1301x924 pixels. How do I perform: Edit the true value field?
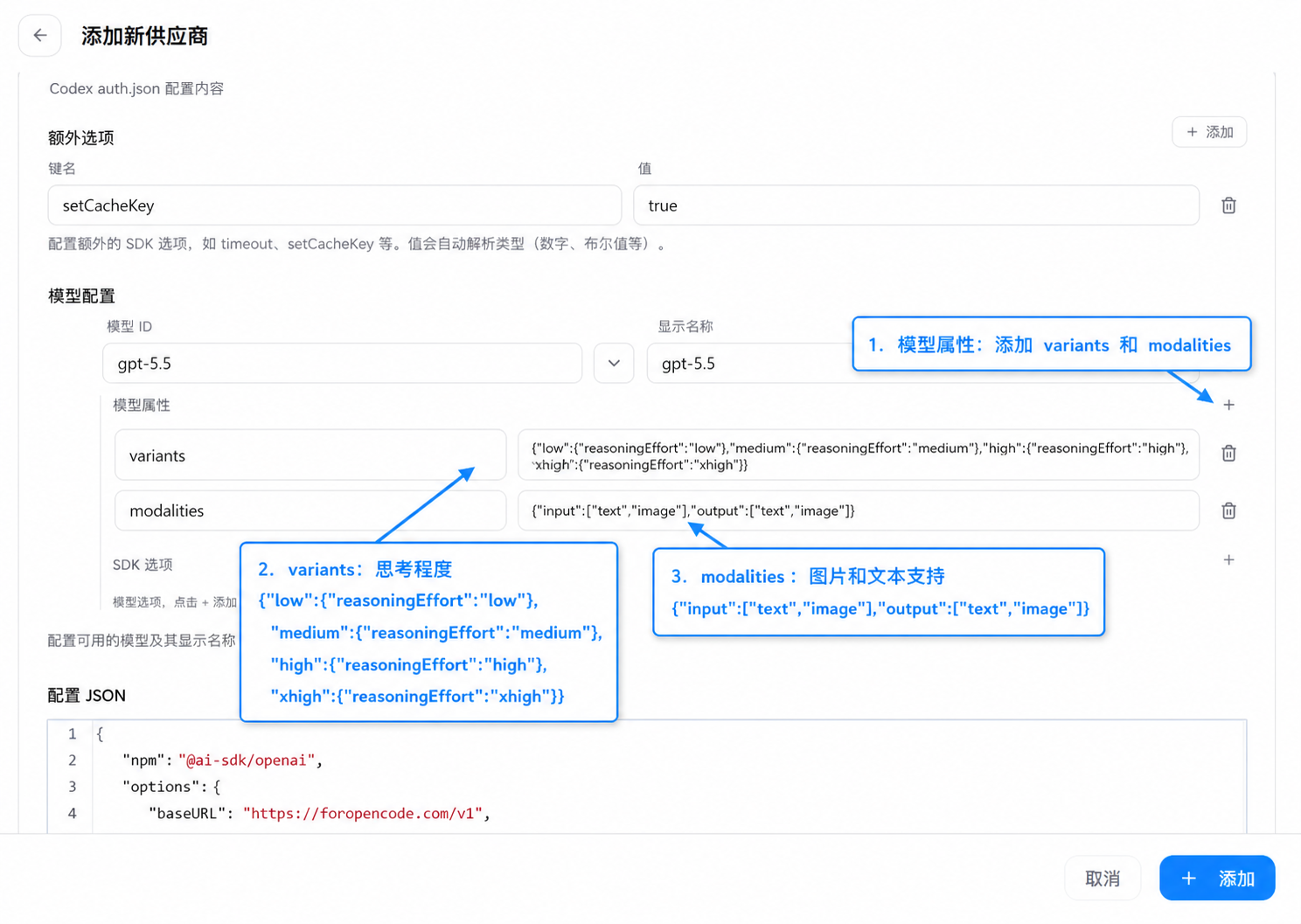916,205
